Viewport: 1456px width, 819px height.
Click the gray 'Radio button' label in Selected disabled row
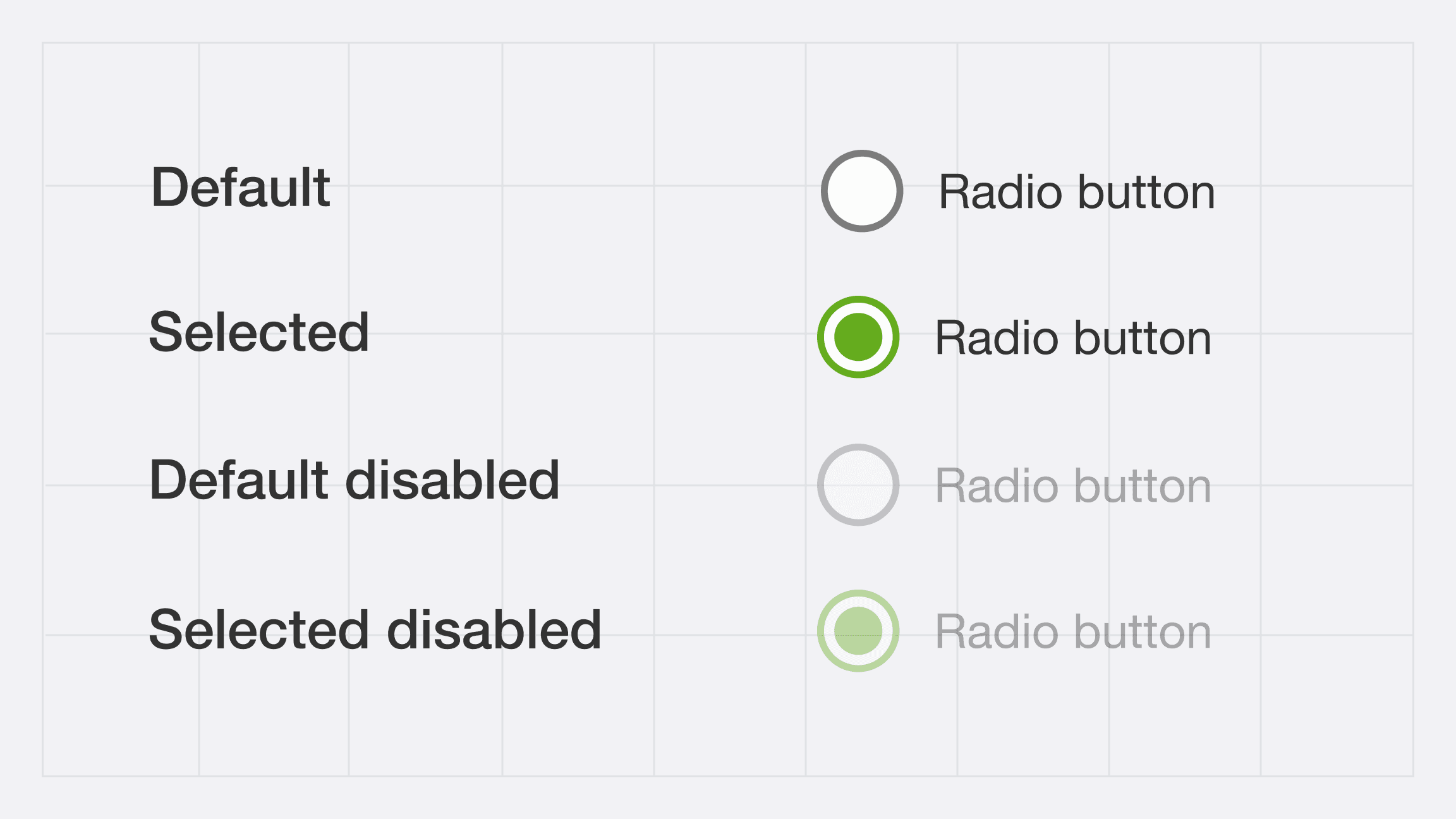pos(1073,631)
